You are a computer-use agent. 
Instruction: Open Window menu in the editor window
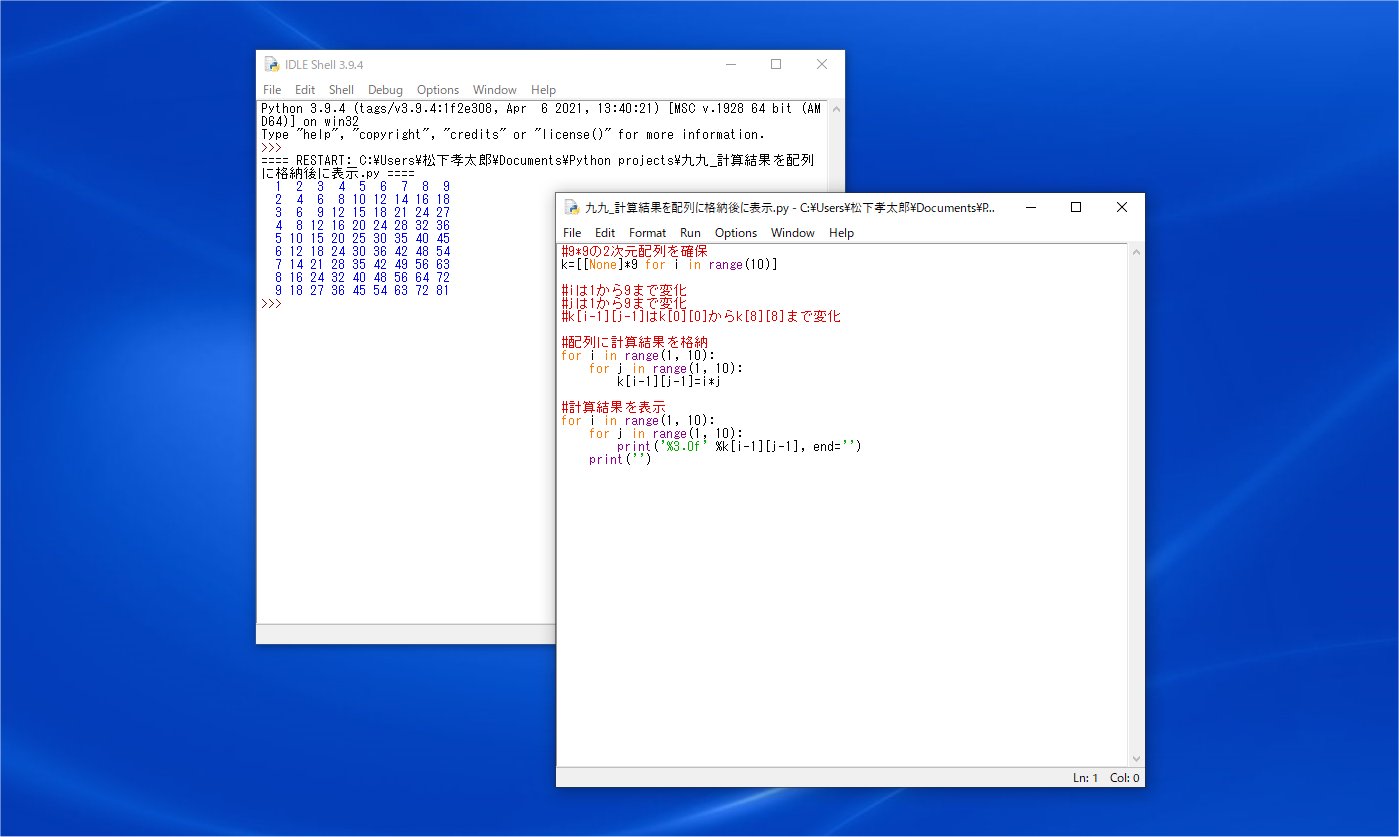click(x=793, y=233)
